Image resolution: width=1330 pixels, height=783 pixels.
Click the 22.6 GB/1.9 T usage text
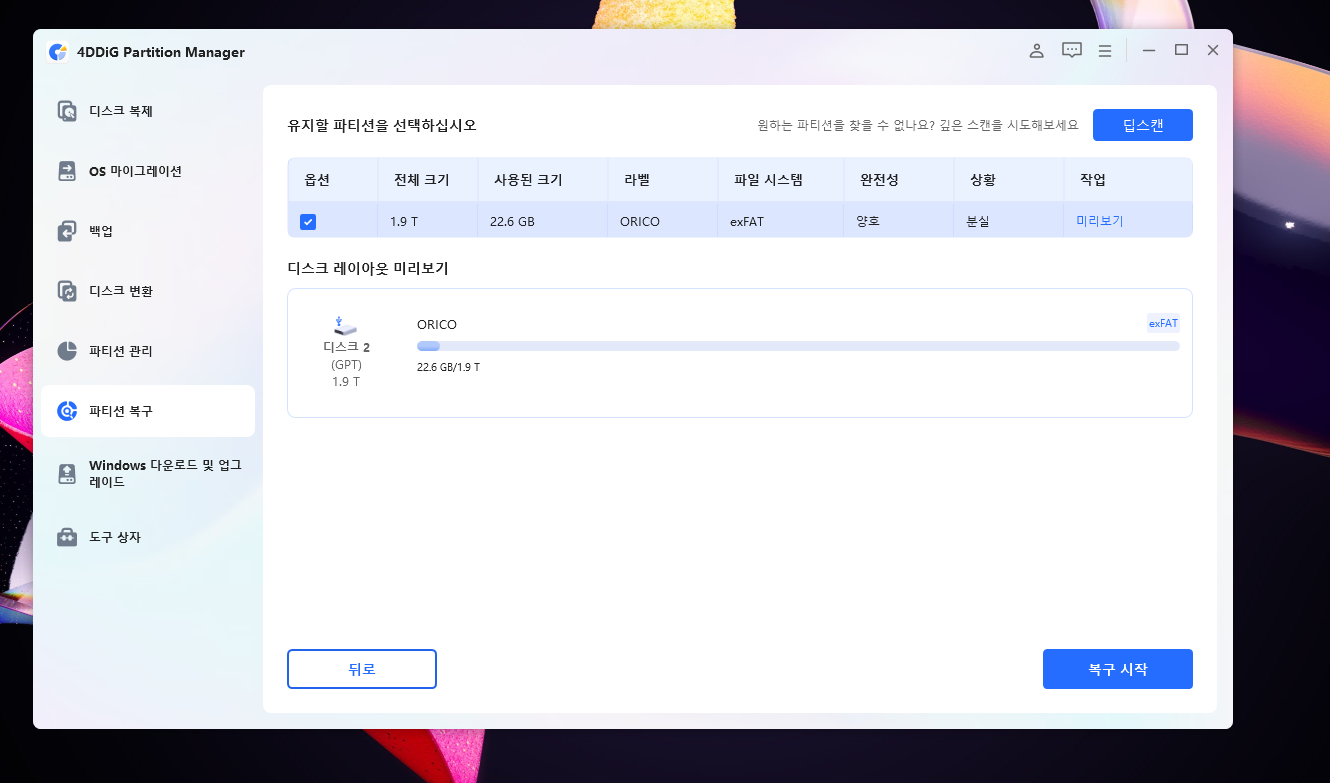(448, 367)
